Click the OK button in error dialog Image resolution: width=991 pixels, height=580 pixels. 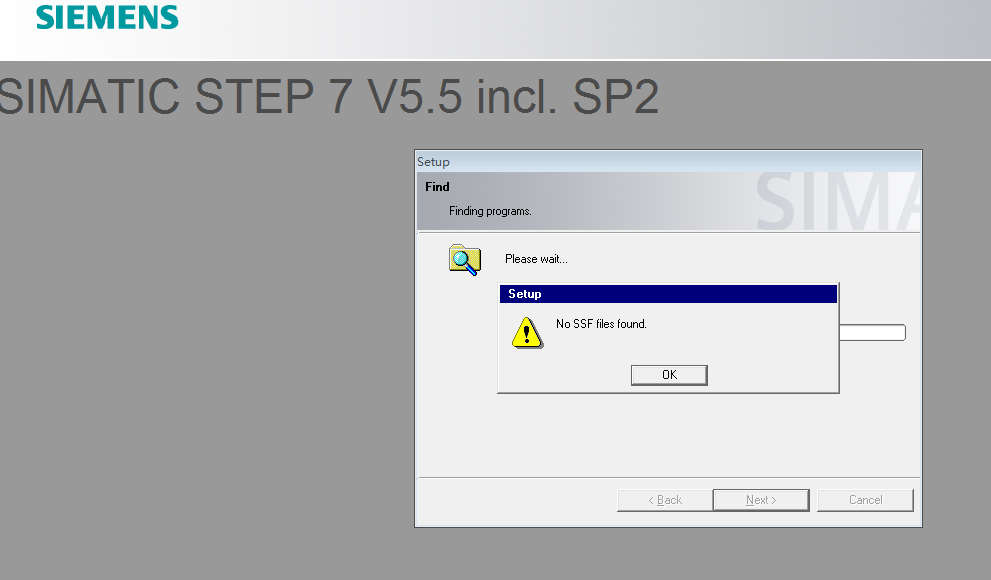[669, 375]
